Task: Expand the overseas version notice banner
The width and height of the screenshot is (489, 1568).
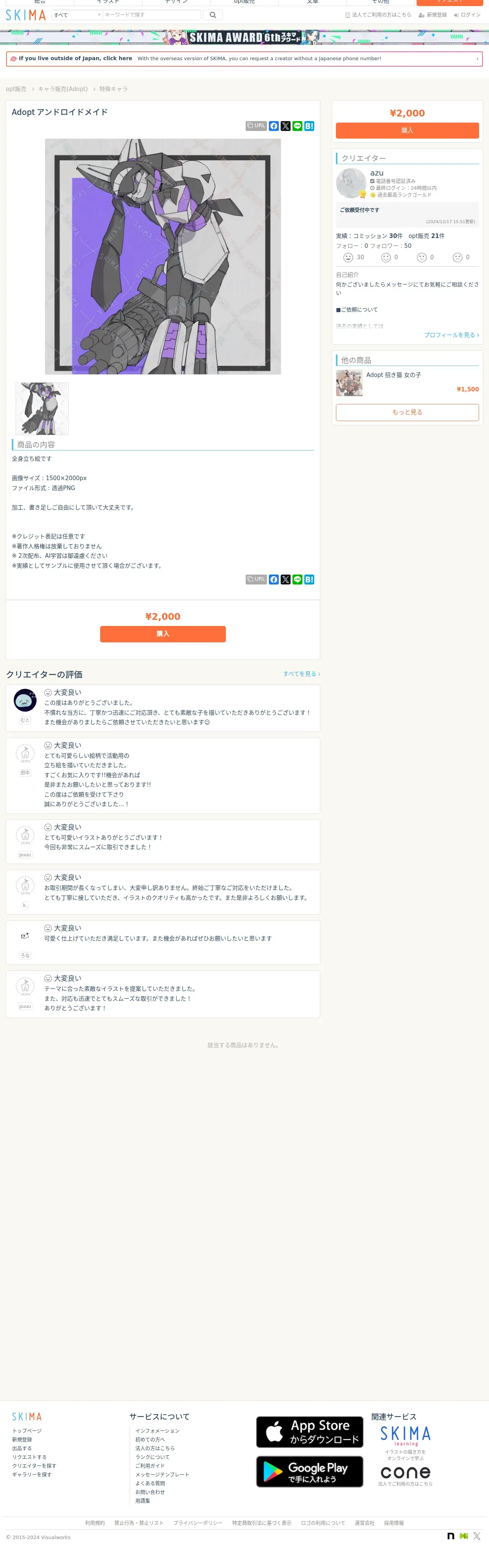Action: coord(244,59)
